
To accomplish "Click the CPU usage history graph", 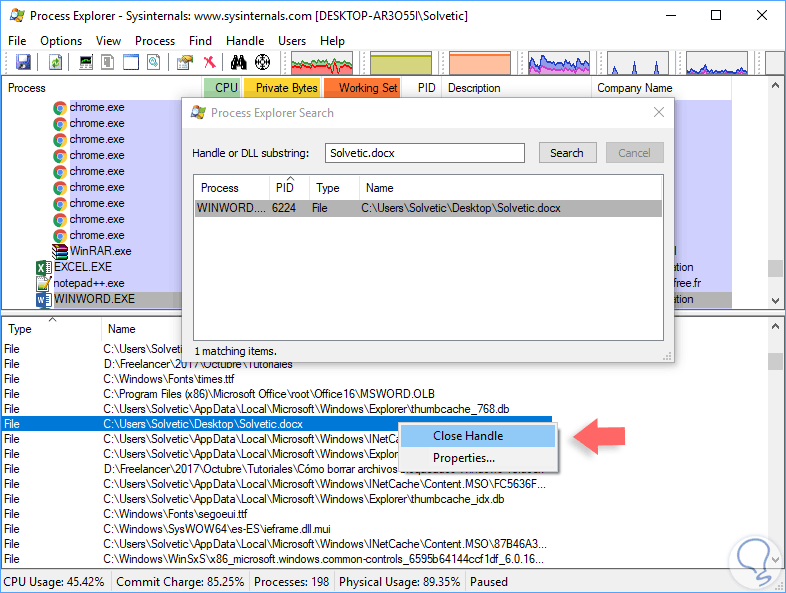I will pyautogui.click(x=322, y=63).
